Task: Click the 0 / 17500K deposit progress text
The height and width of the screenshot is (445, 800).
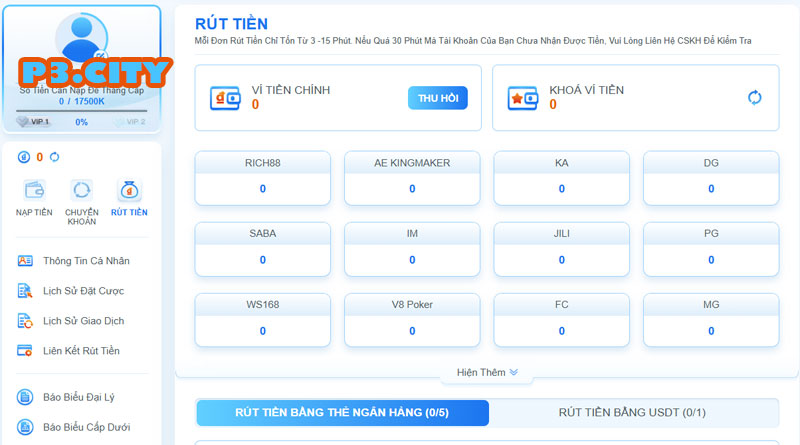Action: (x=82, y=101)
